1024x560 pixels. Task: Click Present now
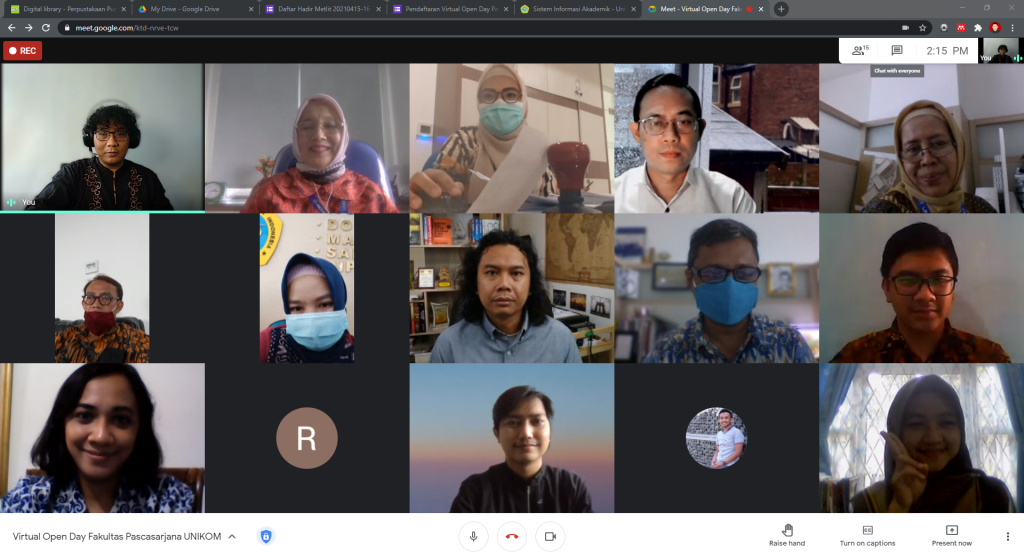(952, 535)
